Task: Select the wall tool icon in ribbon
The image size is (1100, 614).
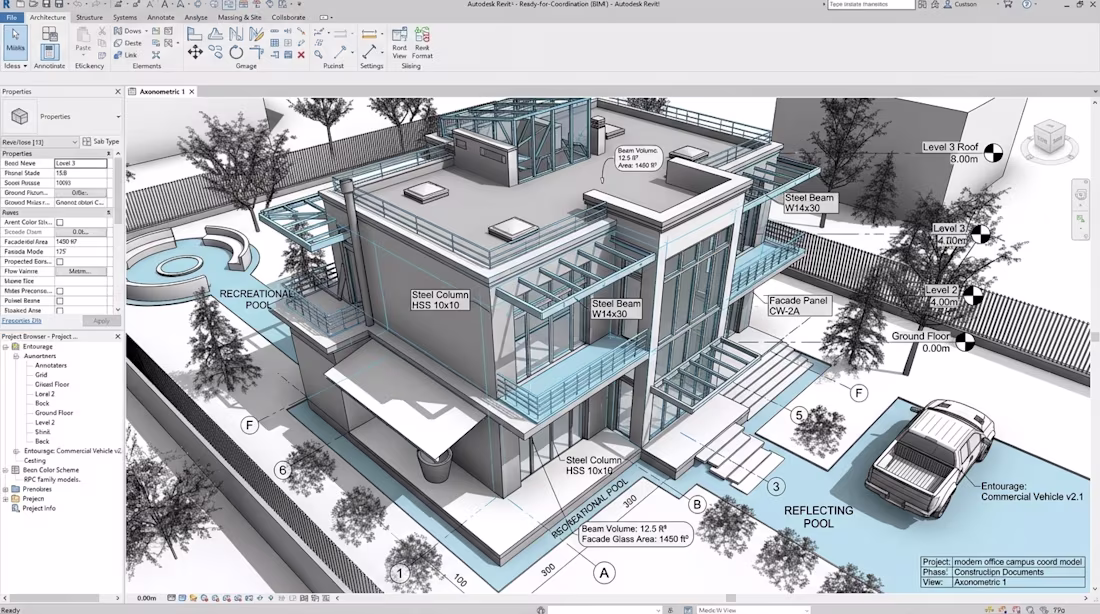Action: 195,33
